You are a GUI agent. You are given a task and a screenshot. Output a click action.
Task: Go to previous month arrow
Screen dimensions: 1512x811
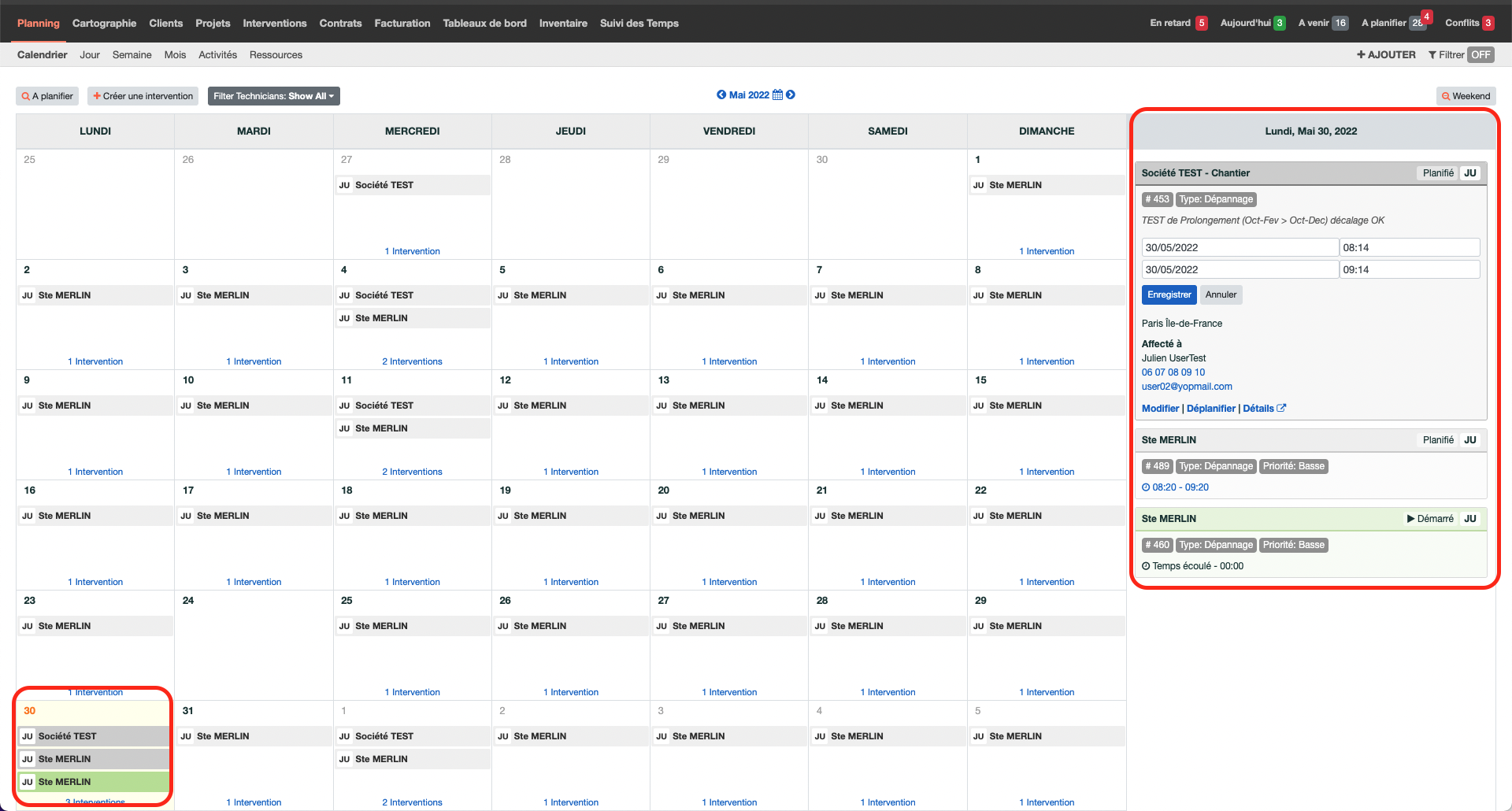721,94
